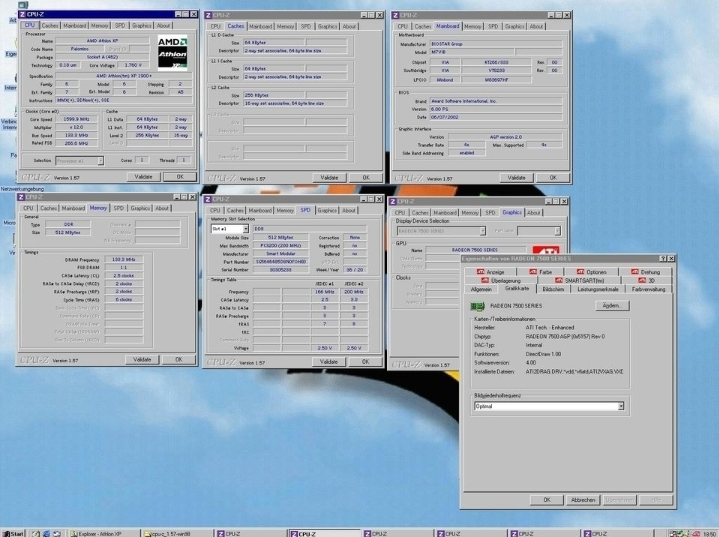719x537 pixels.
Task: Click OK in the CPU-Z Mainboard window
Action: pos(553,177)
